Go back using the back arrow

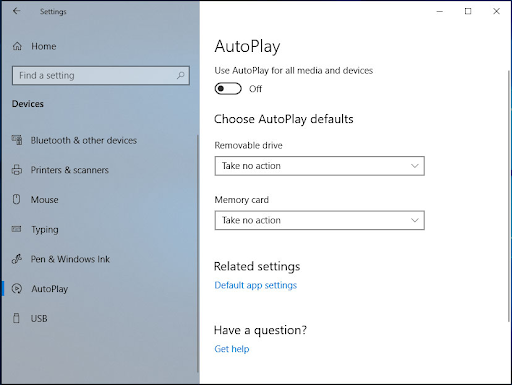[16, 11]
